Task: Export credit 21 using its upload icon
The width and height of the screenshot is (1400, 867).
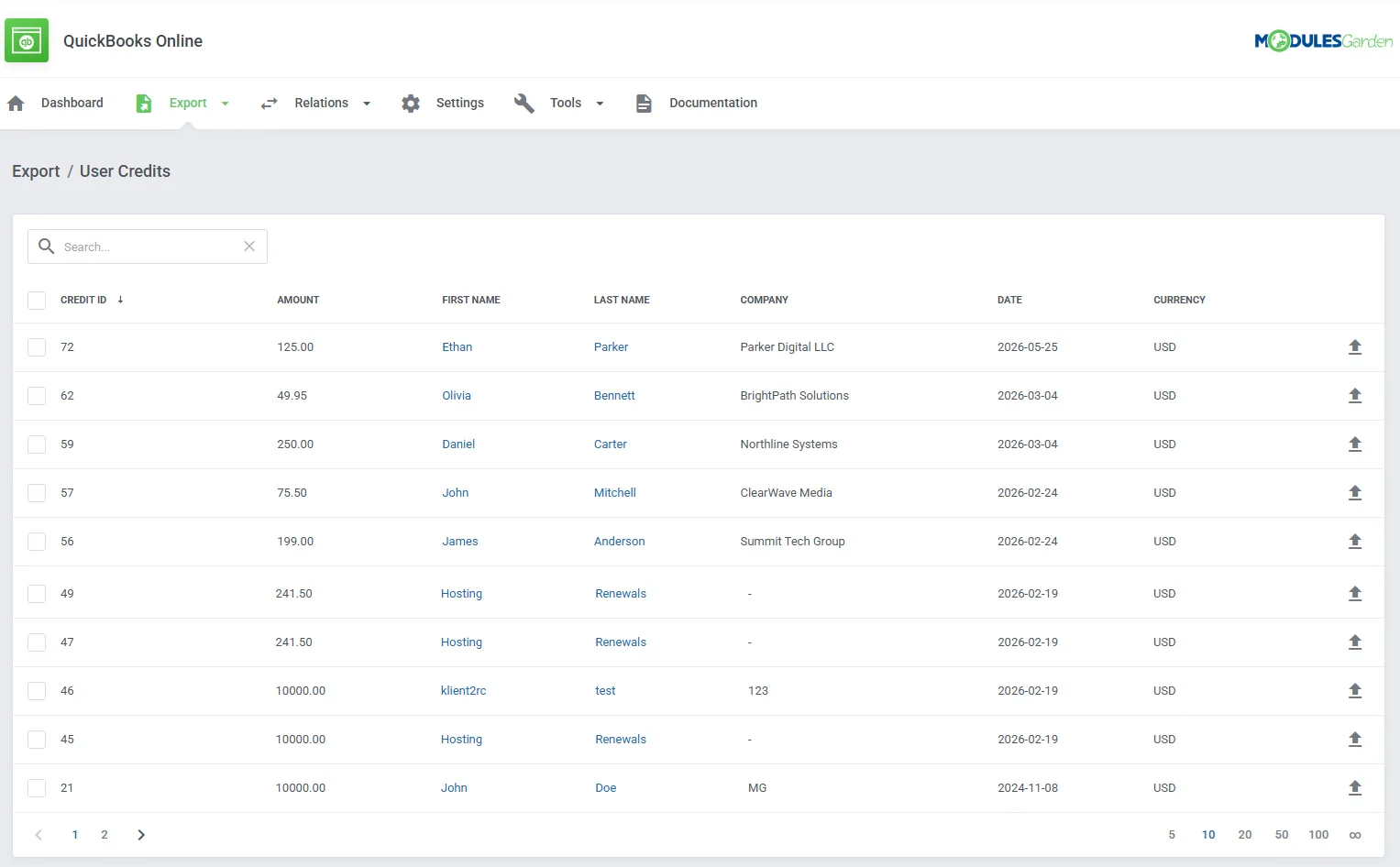Action: [x=1355, y=788]
